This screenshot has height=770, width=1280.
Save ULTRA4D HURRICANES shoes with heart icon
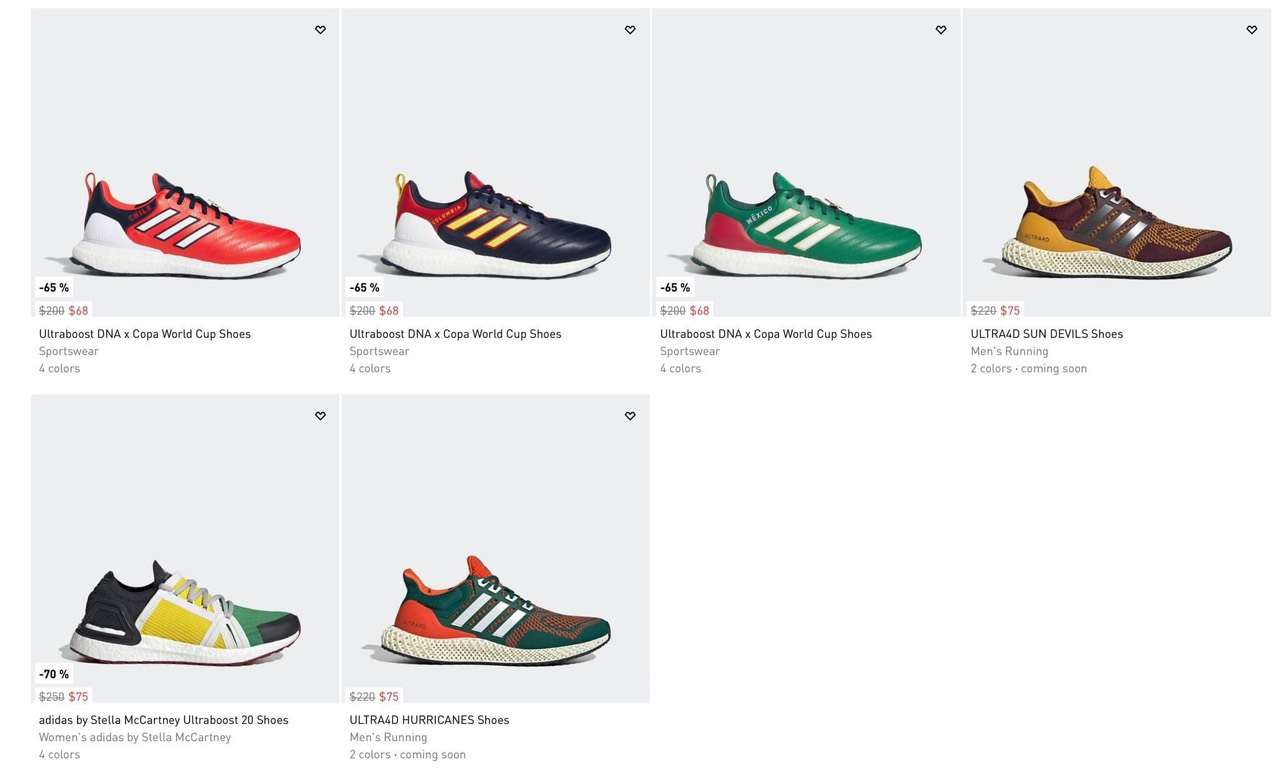630,416
